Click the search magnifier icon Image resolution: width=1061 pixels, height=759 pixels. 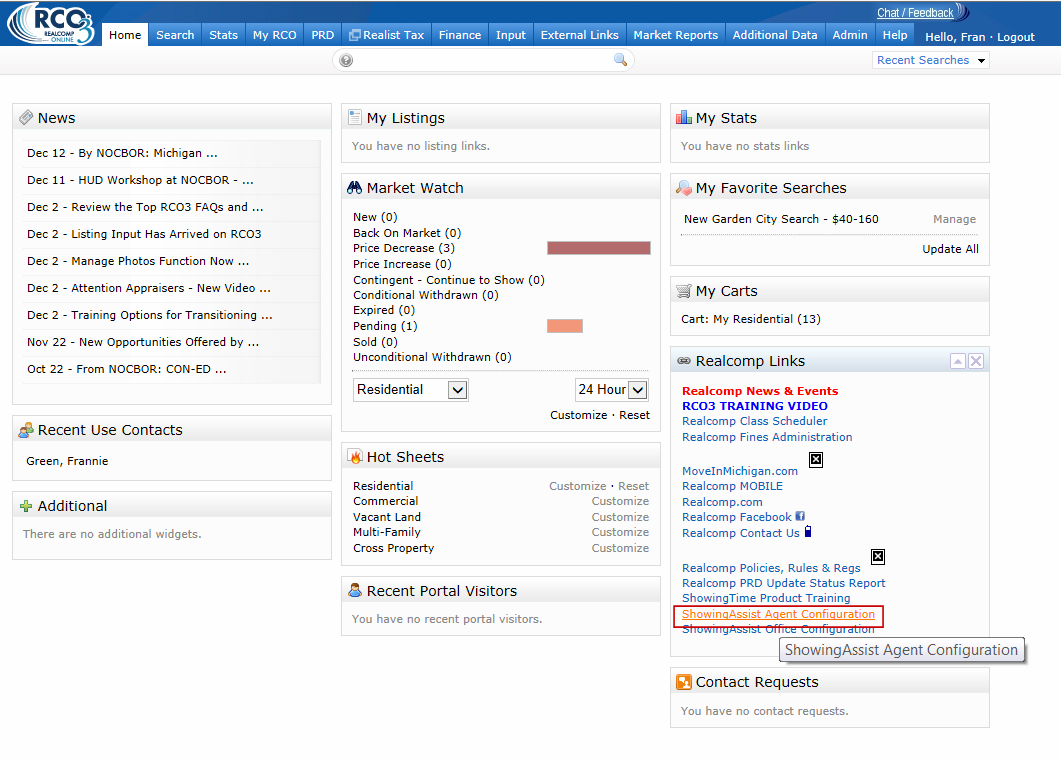(620, 60)
